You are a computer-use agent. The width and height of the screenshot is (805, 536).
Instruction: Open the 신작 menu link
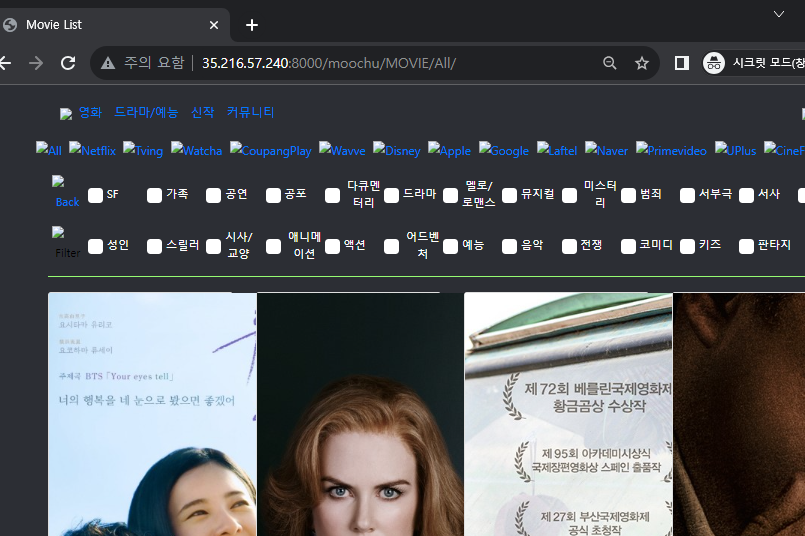pos(202,112)
